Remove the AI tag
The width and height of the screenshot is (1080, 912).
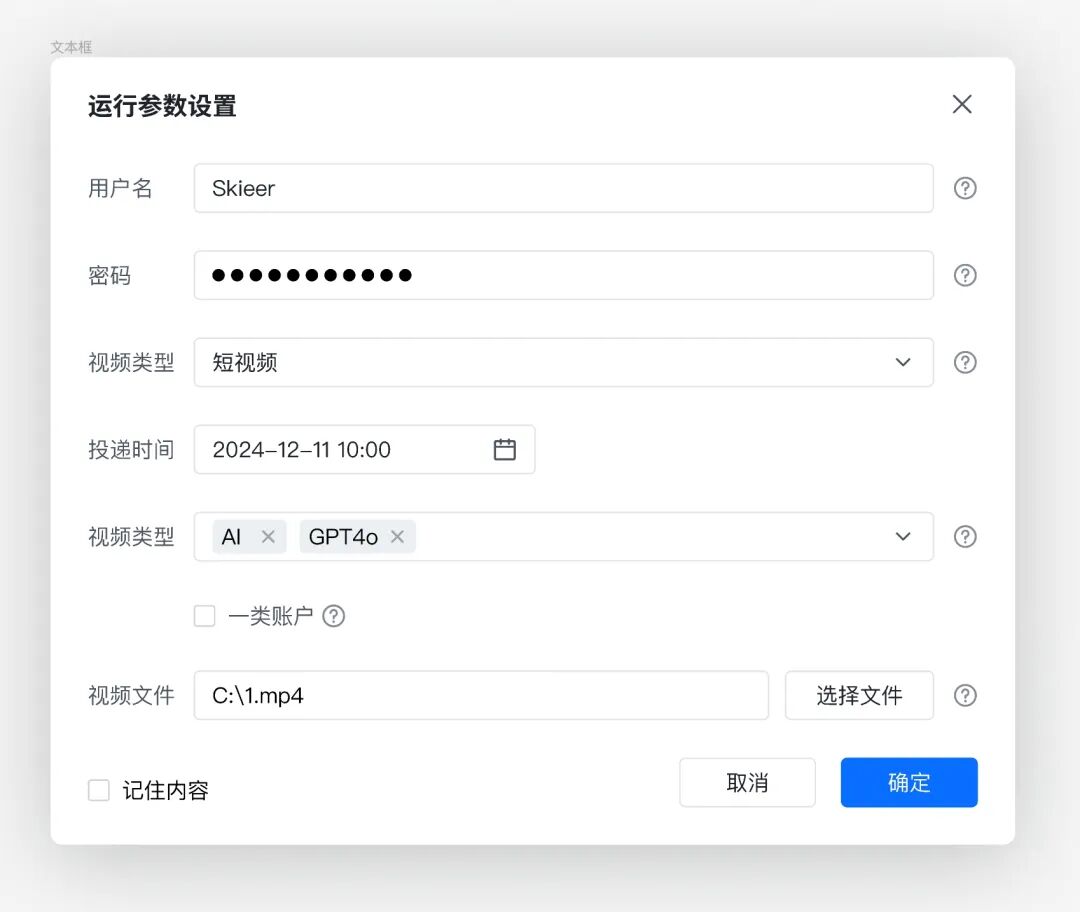click(267, 537)
